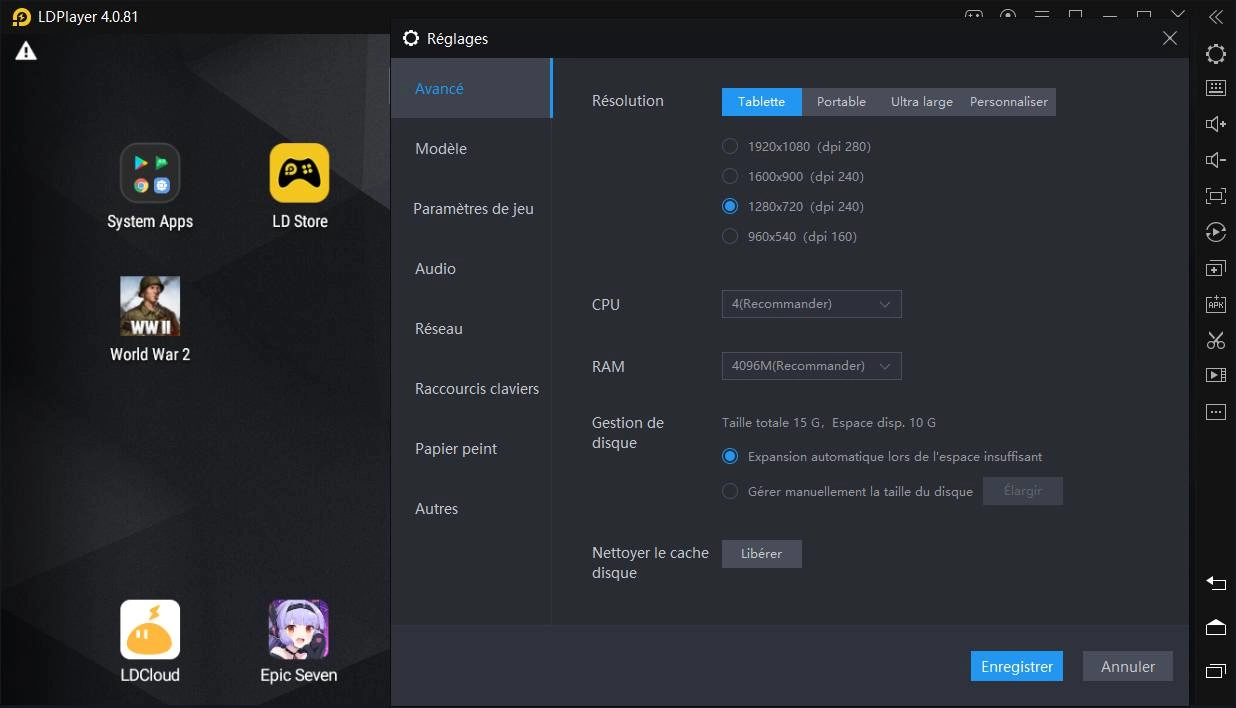Screen dimensions: 1236x708
Task: Open the System Apps folder
Action: click(x=150, y=173)
